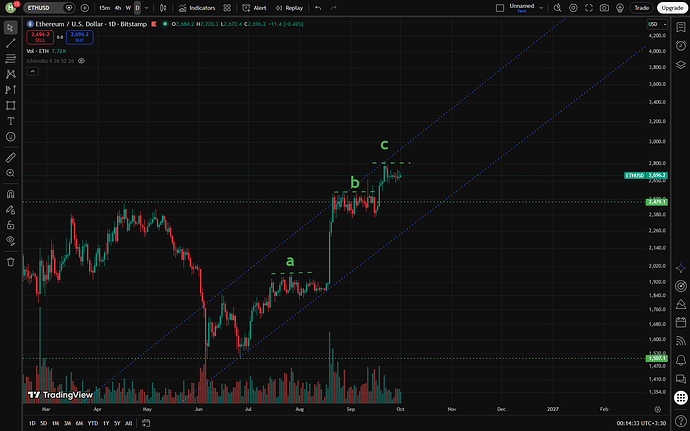Set date range to All
690x431 pixels.
point(128,423)
